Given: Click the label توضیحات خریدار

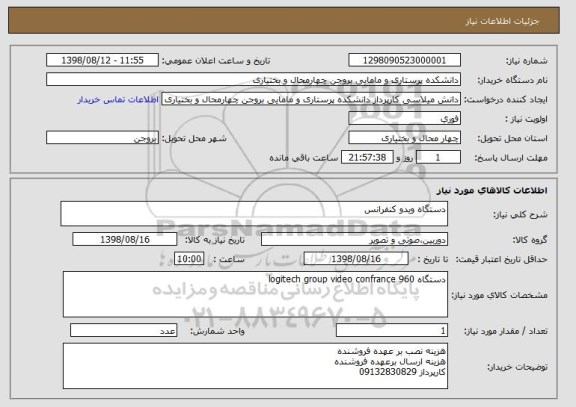Looking at the screenshot, I should coord(517,367).
